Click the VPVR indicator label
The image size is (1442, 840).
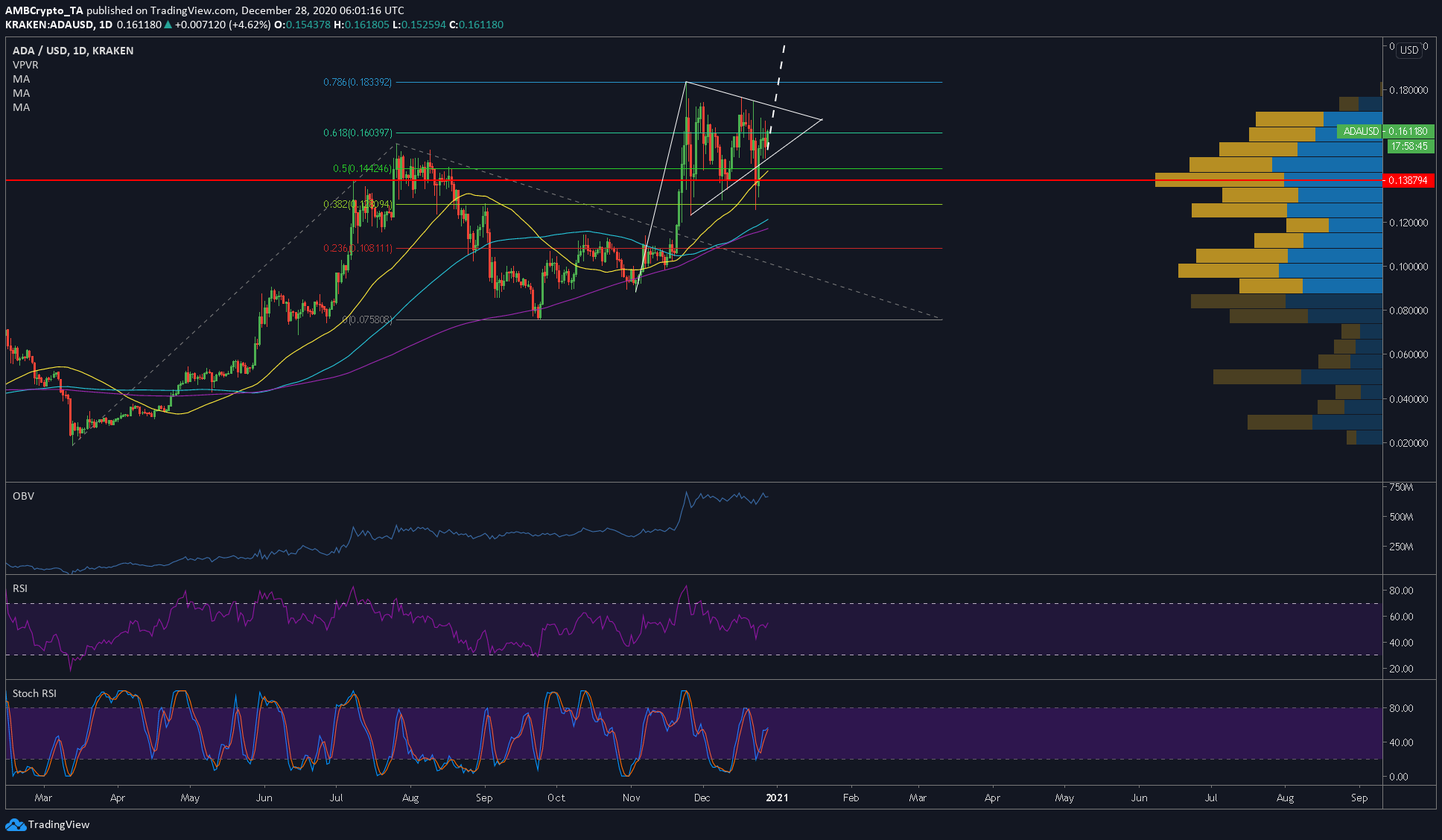pos(25,65)
